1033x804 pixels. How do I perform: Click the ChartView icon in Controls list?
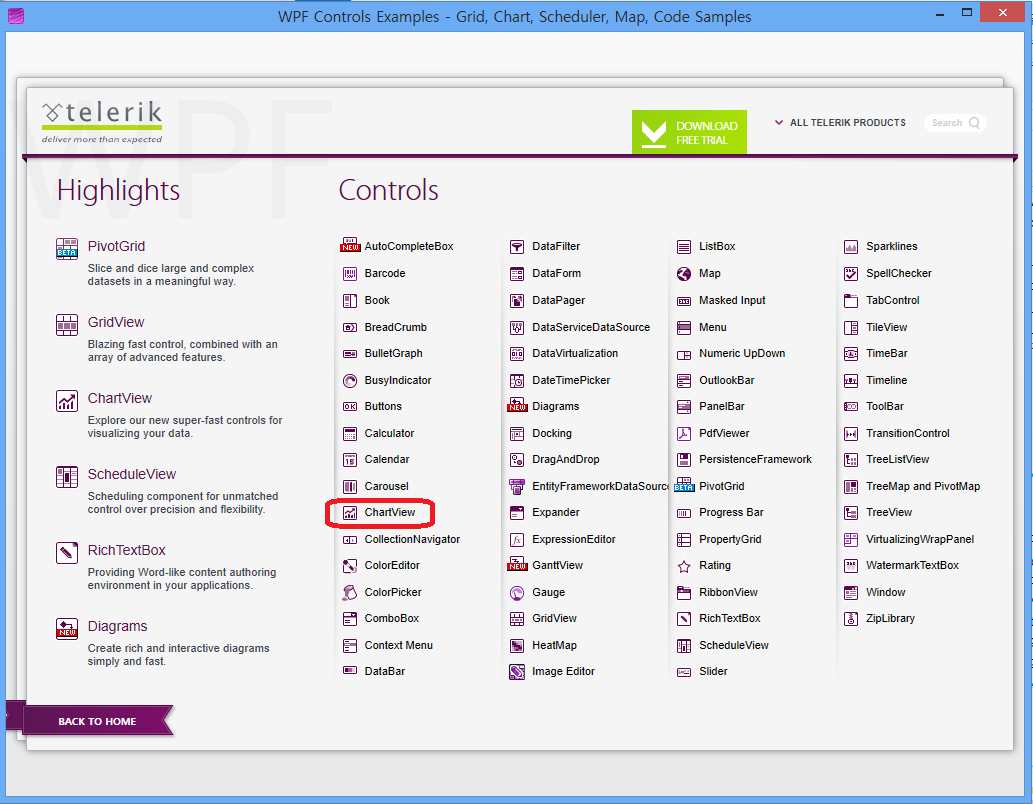pos(350,513)
